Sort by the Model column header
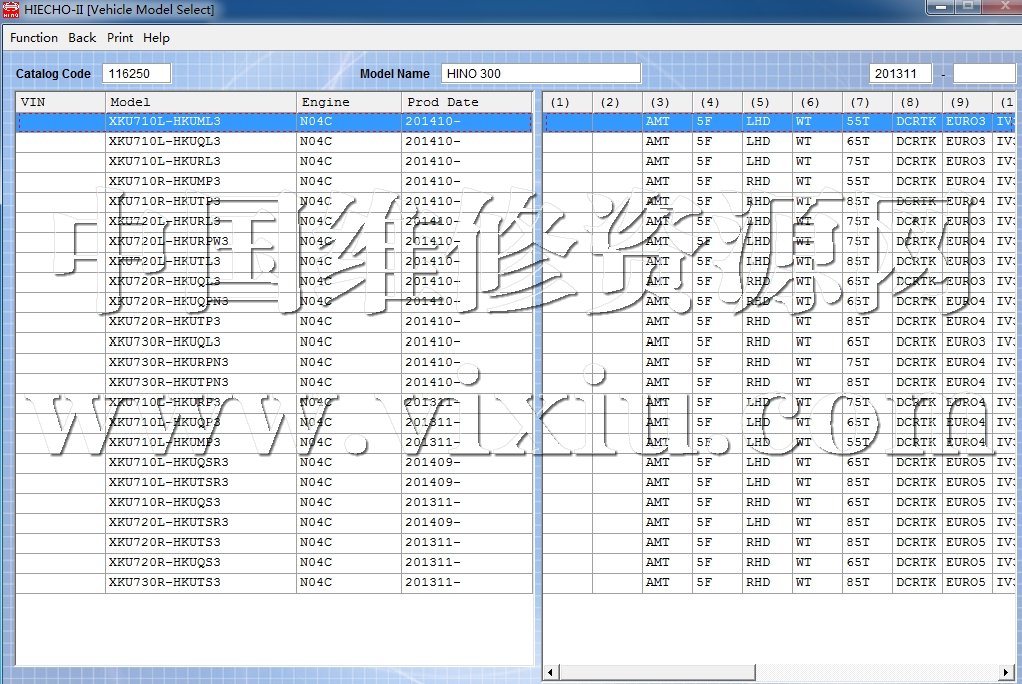Image resolution: width=1022 pixels, height=684 pixels. [200, 102]
